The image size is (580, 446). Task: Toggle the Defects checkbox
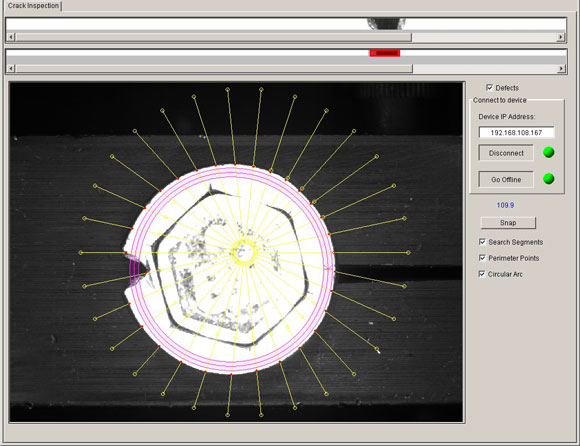[489, 88]
